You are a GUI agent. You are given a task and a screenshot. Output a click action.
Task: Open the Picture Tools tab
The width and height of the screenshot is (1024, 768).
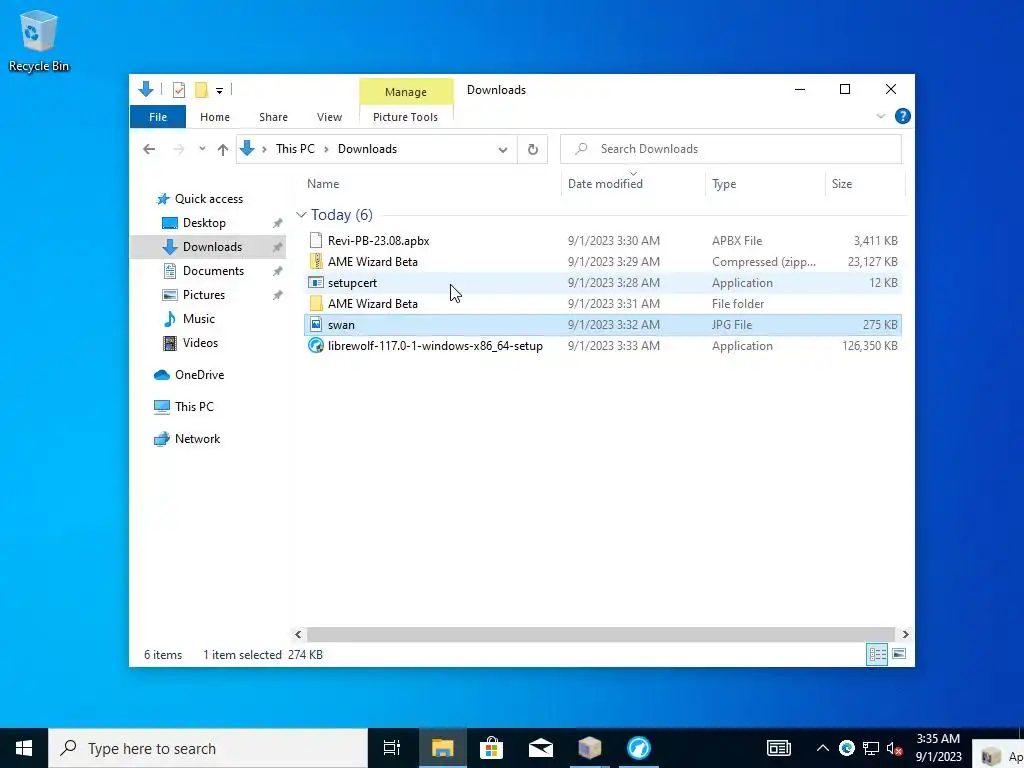point(405,117)
